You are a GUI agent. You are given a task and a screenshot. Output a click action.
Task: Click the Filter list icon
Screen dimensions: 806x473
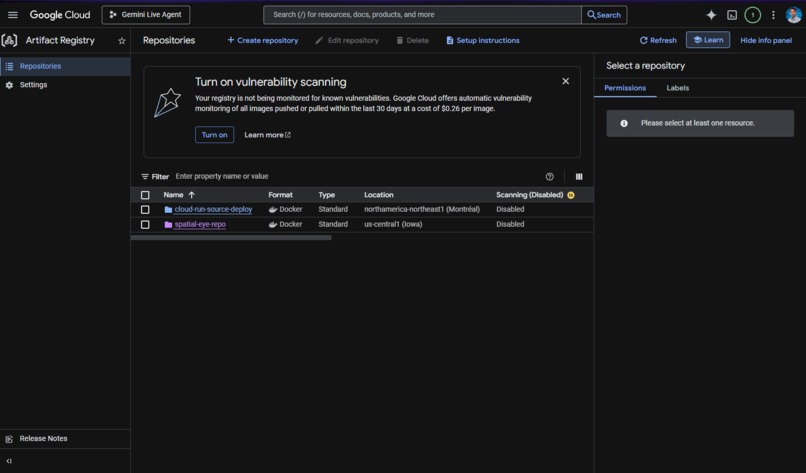point(145,176)
